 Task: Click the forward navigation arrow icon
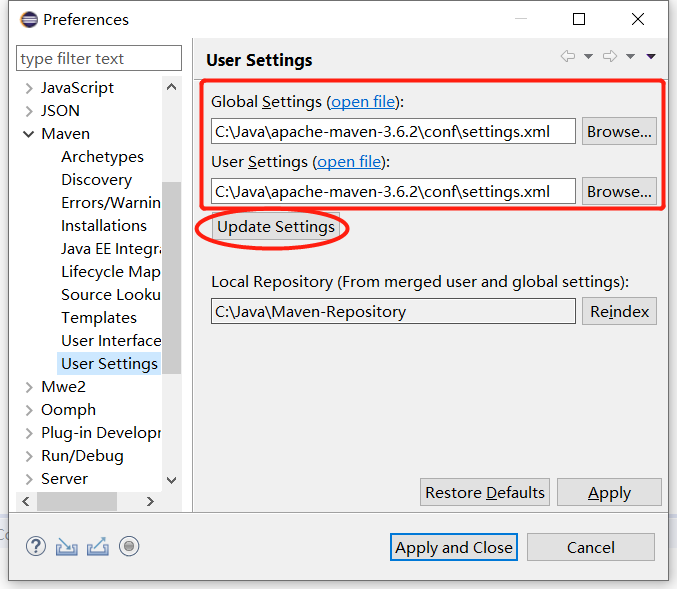610,56
